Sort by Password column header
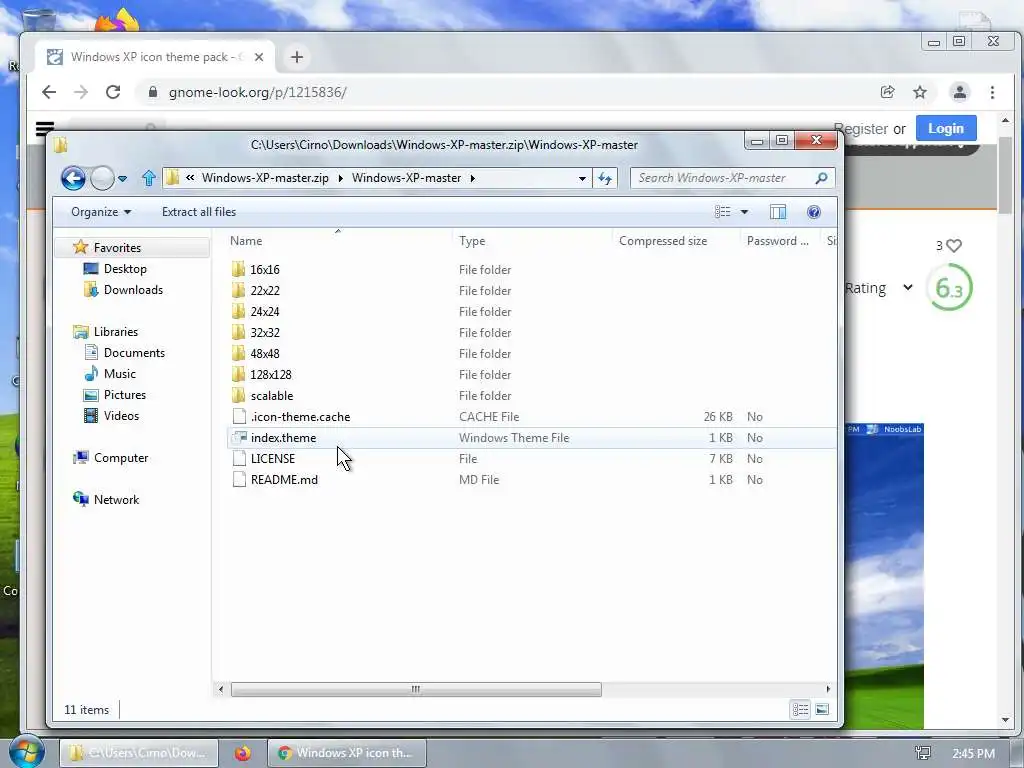The width and height of the screenshot is (1024, 768). (x=780, y=240)
